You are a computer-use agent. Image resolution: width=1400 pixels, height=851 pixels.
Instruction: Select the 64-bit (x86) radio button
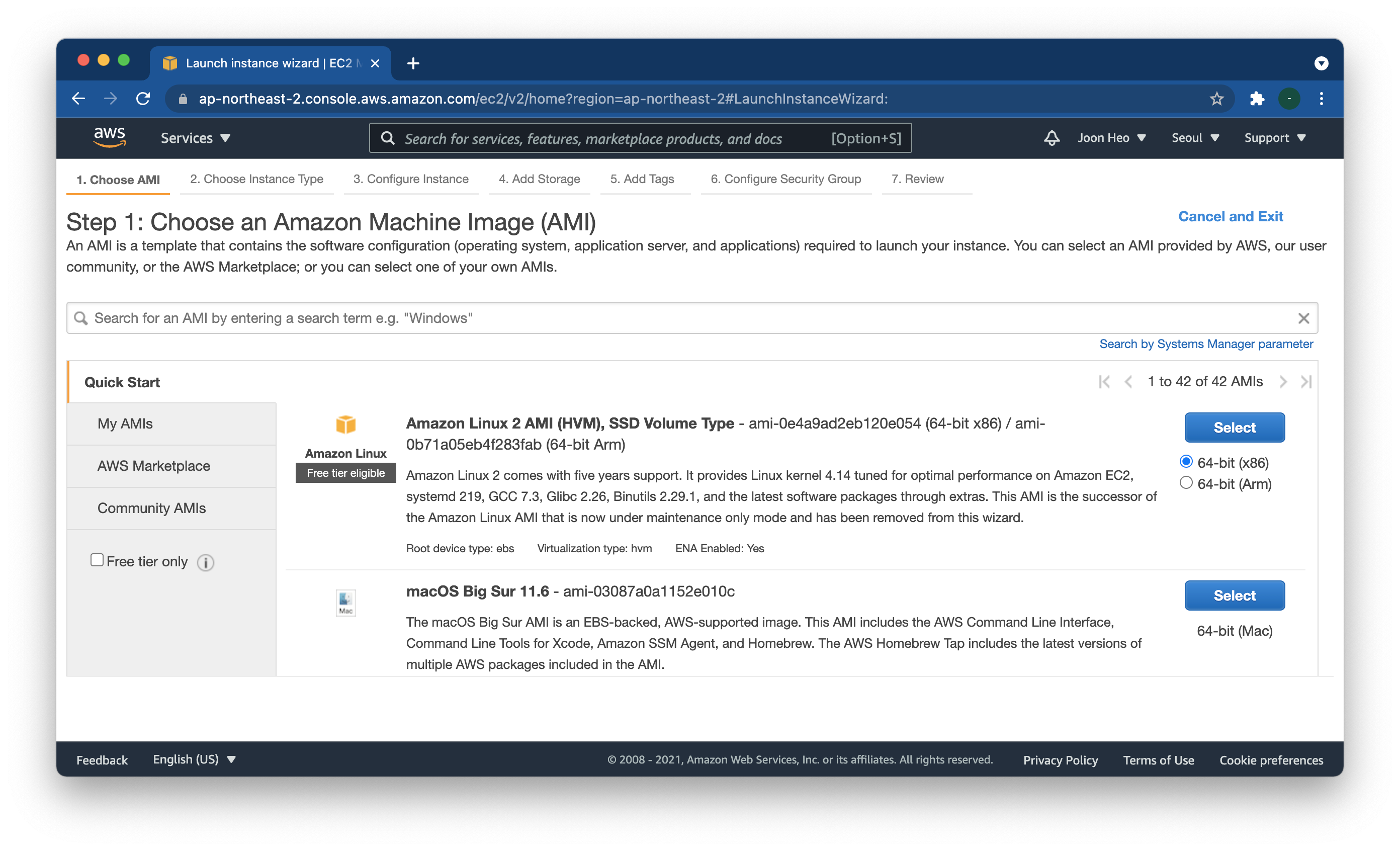1186,462
